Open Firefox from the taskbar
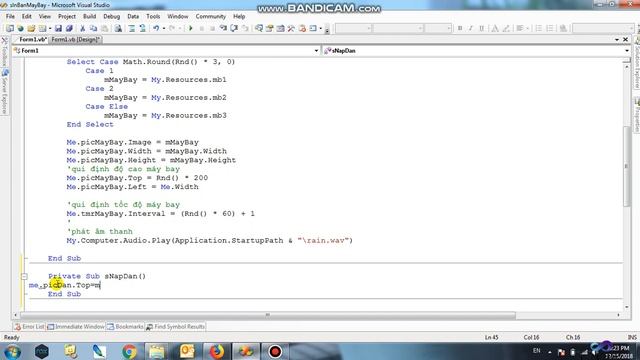Image resolution: width=640 pixels, height=360 pixels. coord(217,351)
